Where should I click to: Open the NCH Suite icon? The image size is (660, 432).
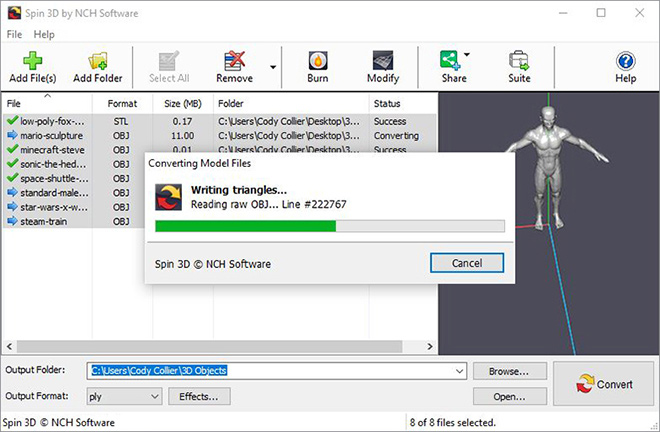tap(519, 61)
